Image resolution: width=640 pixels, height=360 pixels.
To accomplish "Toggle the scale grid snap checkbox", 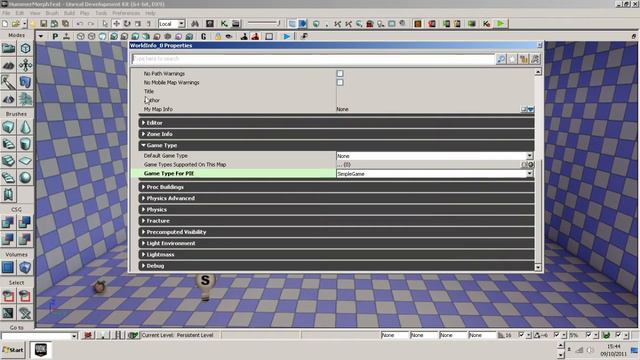I will pos(589,335).
